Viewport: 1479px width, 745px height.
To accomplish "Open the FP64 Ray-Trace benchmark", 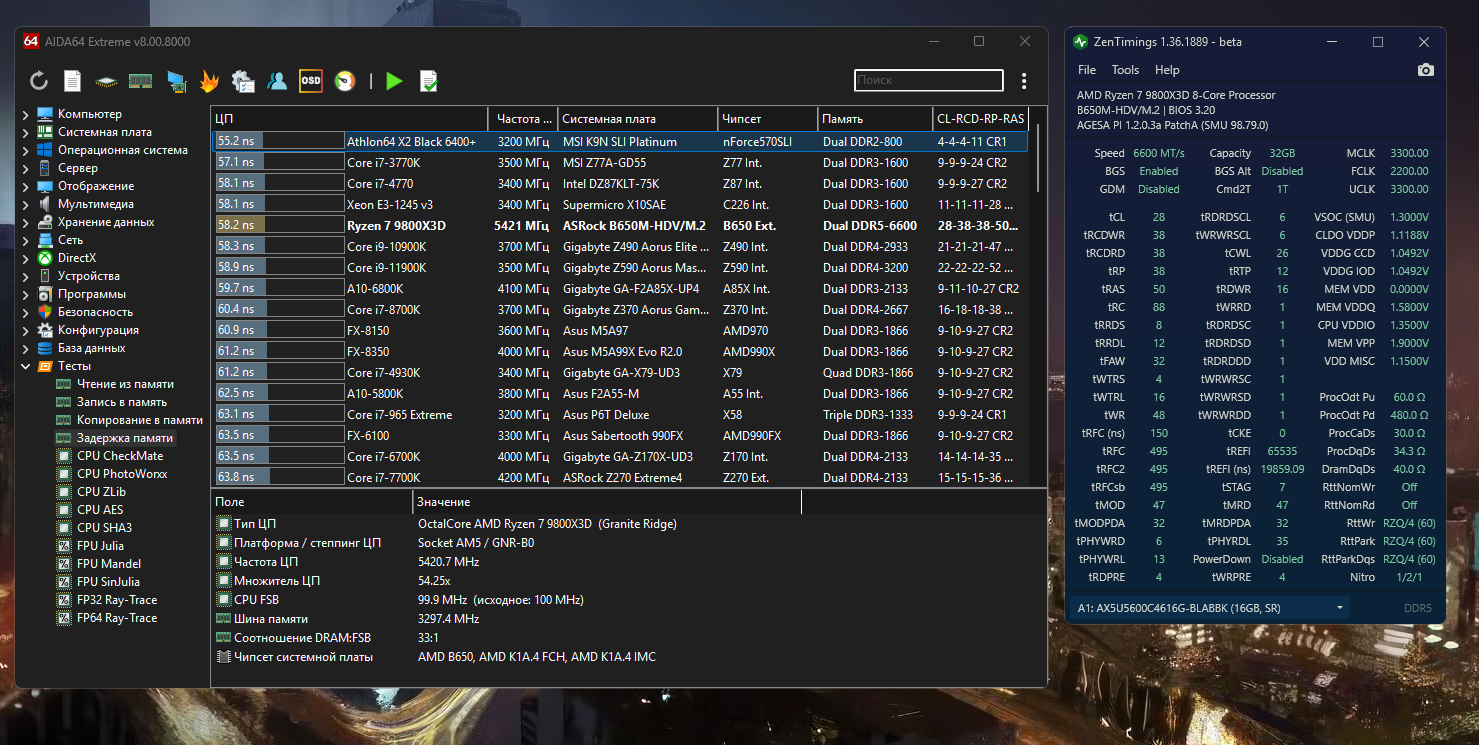I will [117, 618].
